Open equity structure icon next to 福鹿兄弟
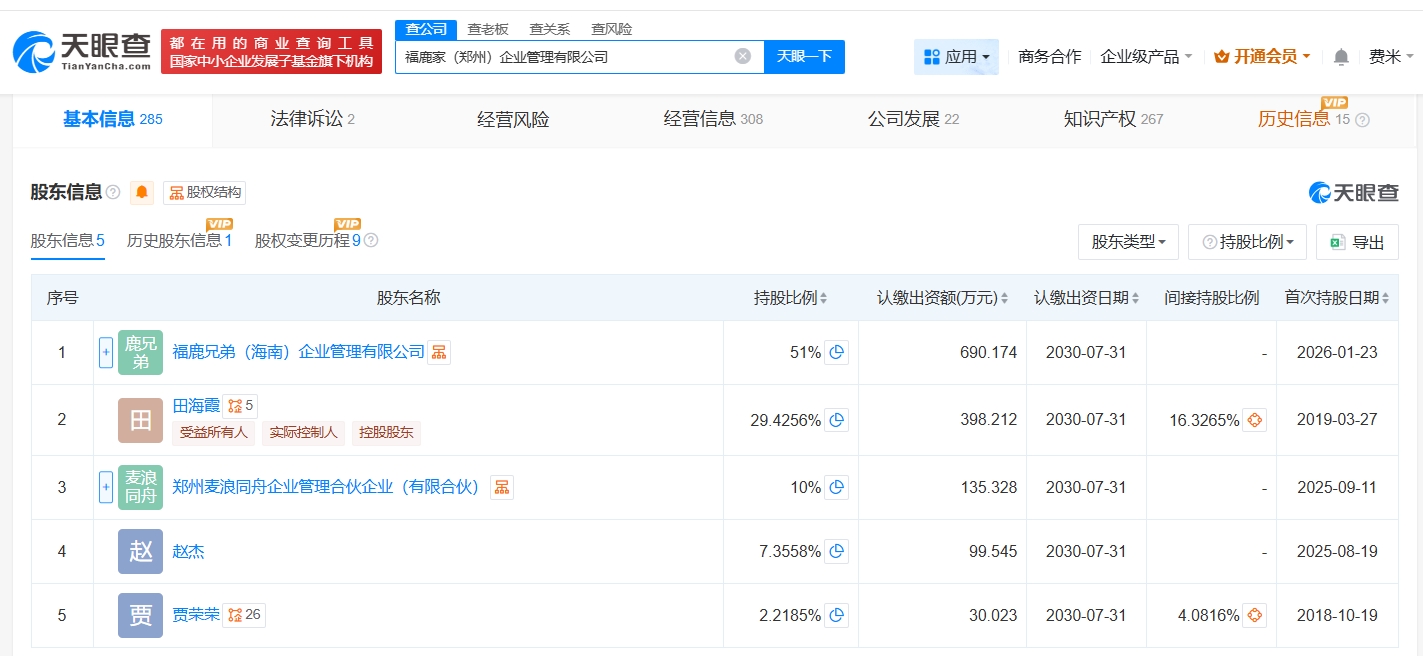Screen dimensions: 1423x656 click(439, 352)
